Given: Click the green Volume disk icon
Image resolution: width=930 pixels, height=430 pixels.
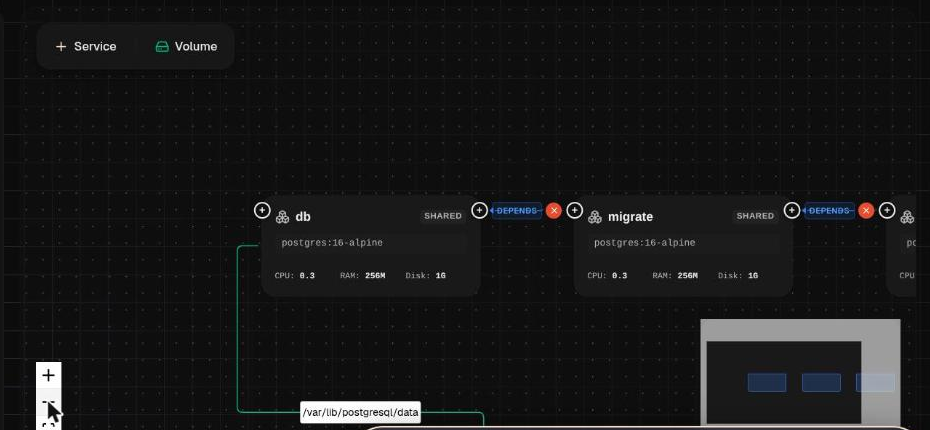Looking at the screenshot, I should click(162, 46).
